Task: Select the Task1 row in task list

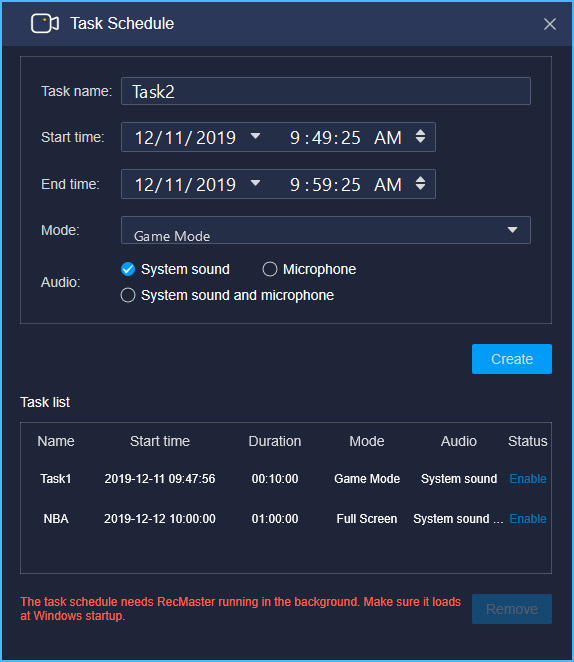Action: 285,479
